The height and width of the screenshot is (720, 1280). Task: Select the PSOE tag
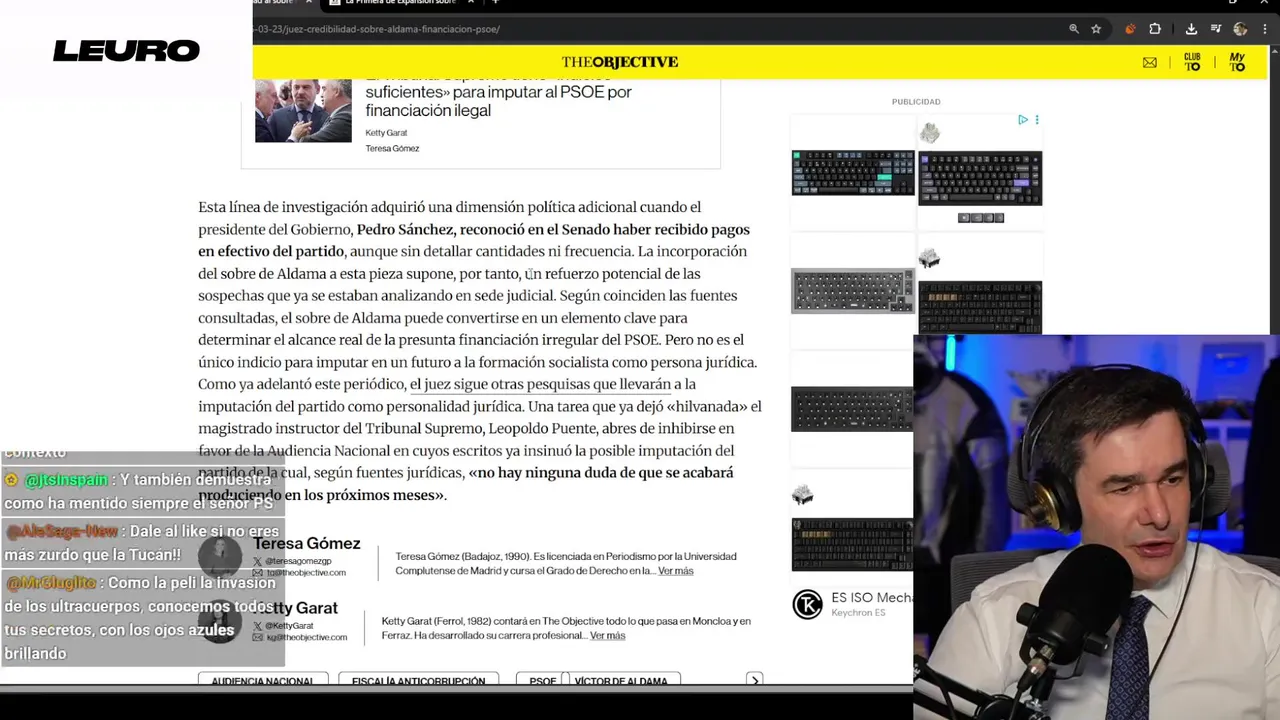[x=542, y=680]
